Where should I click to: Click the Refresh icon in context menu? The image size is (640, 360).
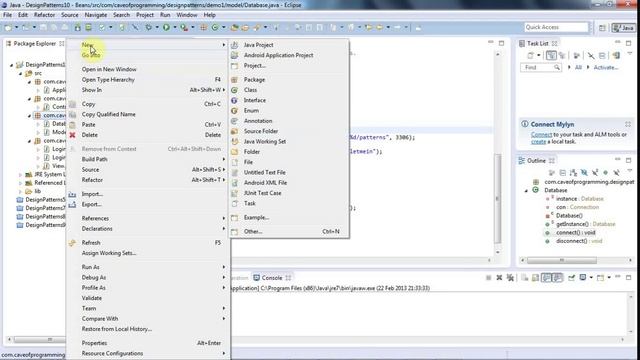tap(72, 242)
